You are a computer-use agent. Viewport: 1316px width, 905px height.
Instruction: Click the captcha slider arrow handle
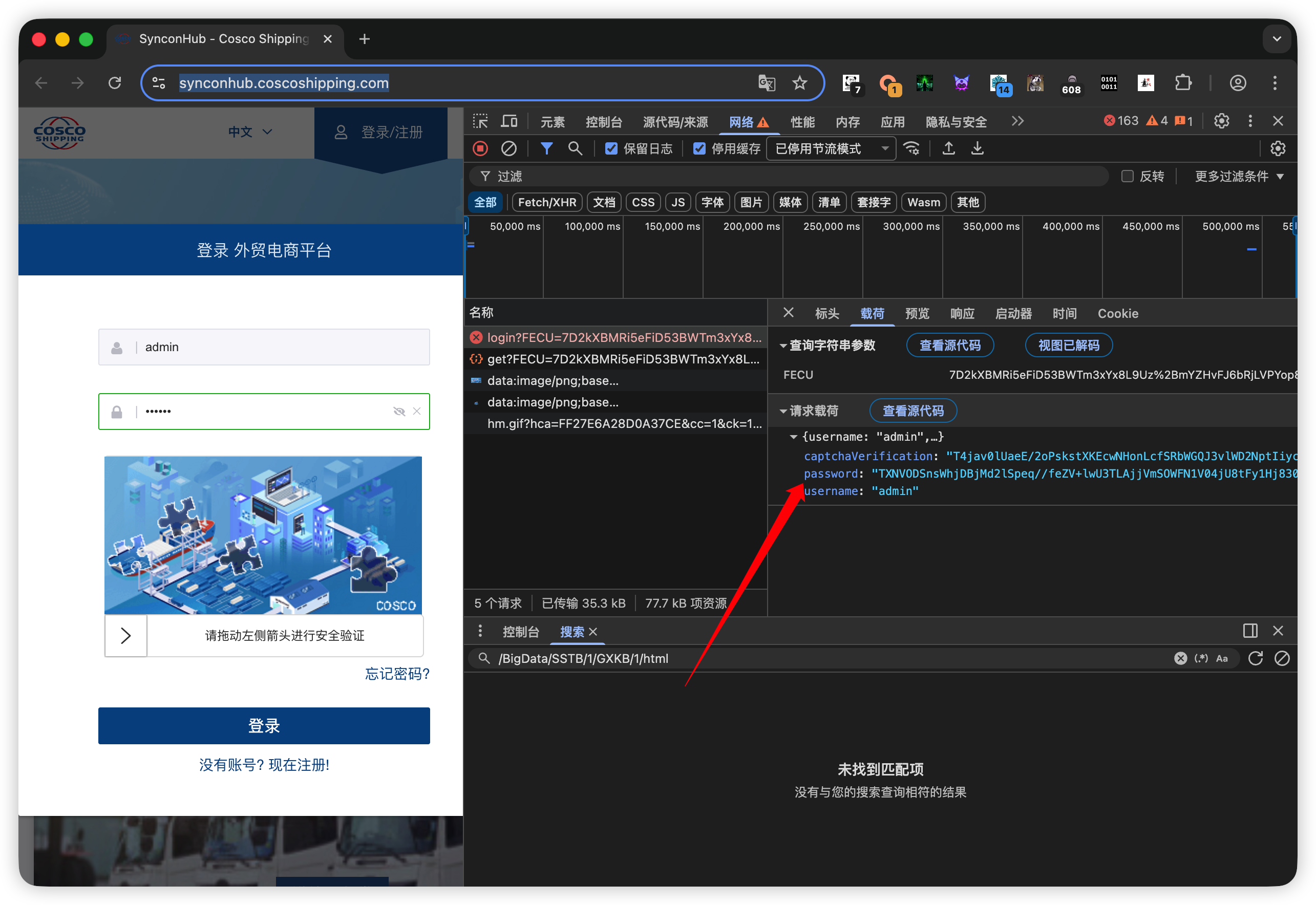click(126, 636)
